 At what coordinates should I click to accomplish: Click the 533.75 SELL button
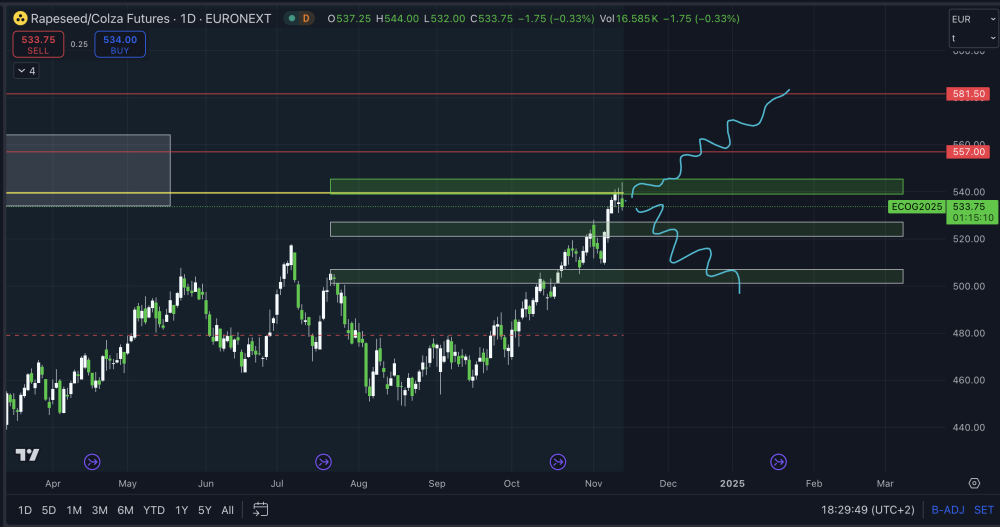click(x=38, y=44)
